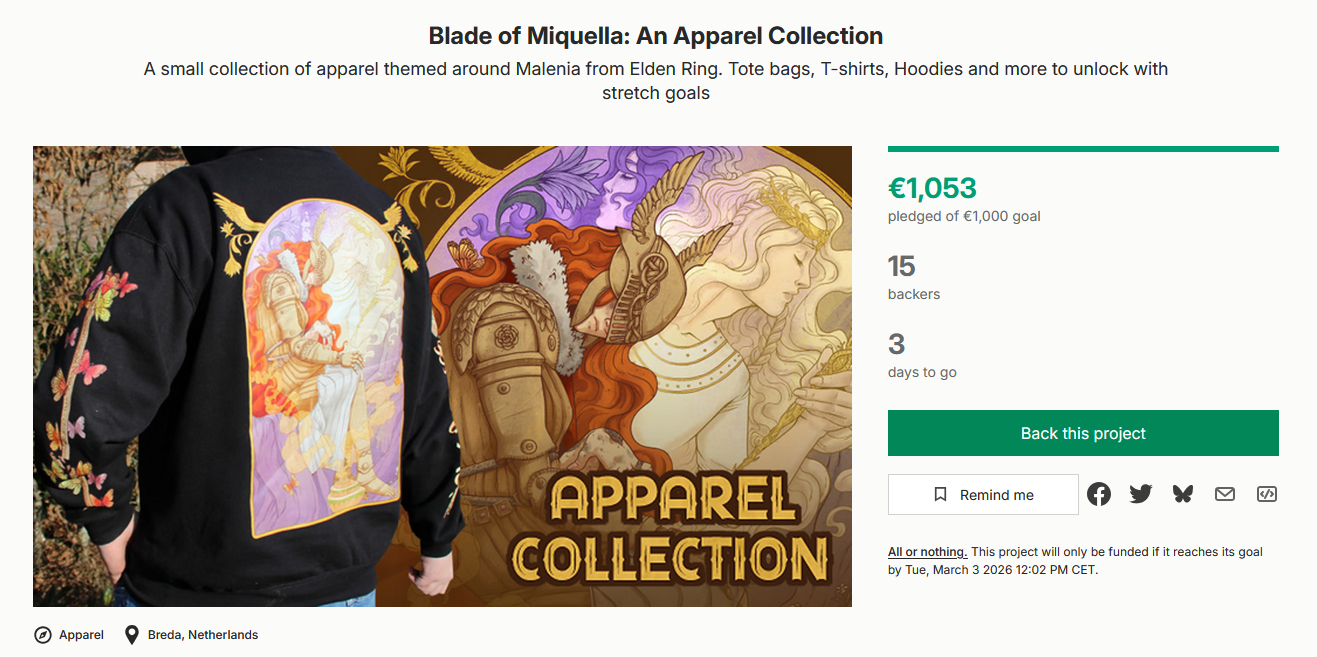Click the compass icon beside Apparel
This screenshot has width=1317, height=657.
[x=43, y=635]
